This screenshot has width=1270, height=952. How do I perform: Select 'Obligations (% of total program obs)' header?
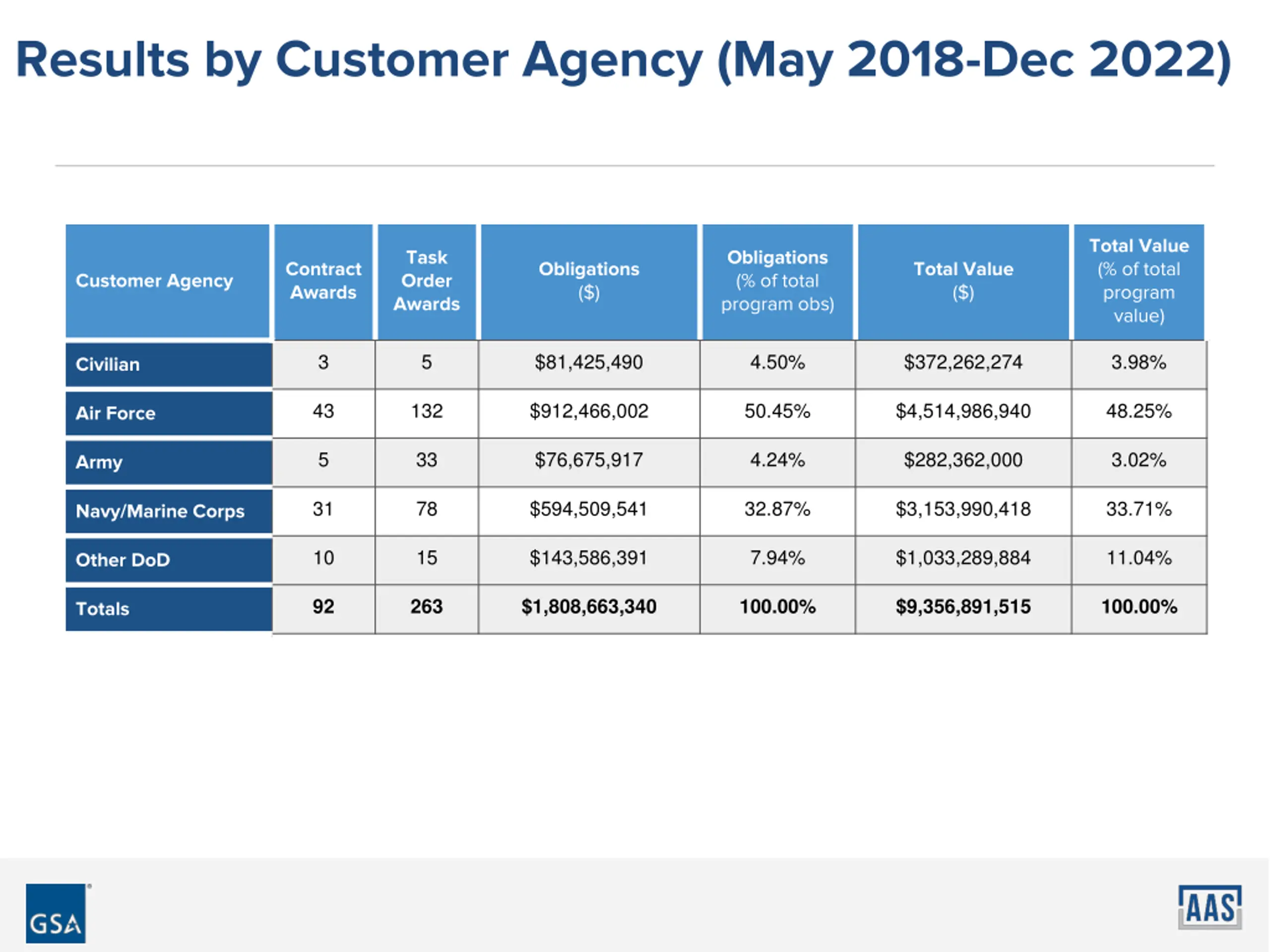[x=777, y=281]
